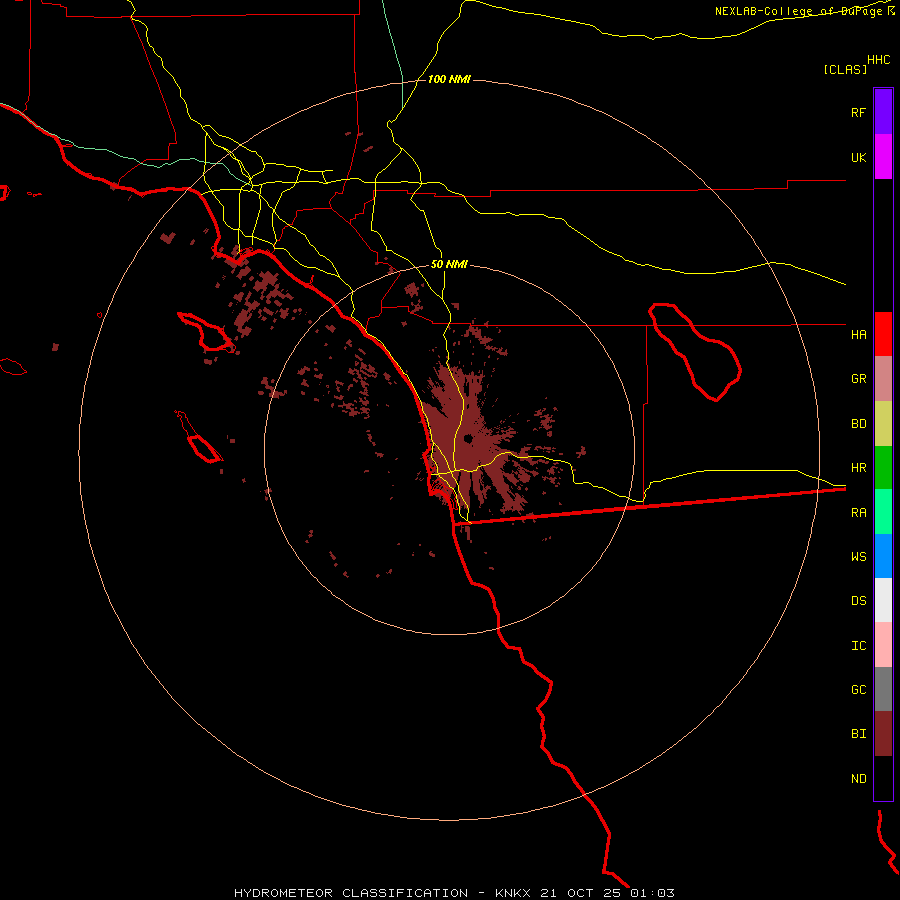Click the WS legend label
The height and width of the screenshot is (900, 900).
tap(858, 556)
